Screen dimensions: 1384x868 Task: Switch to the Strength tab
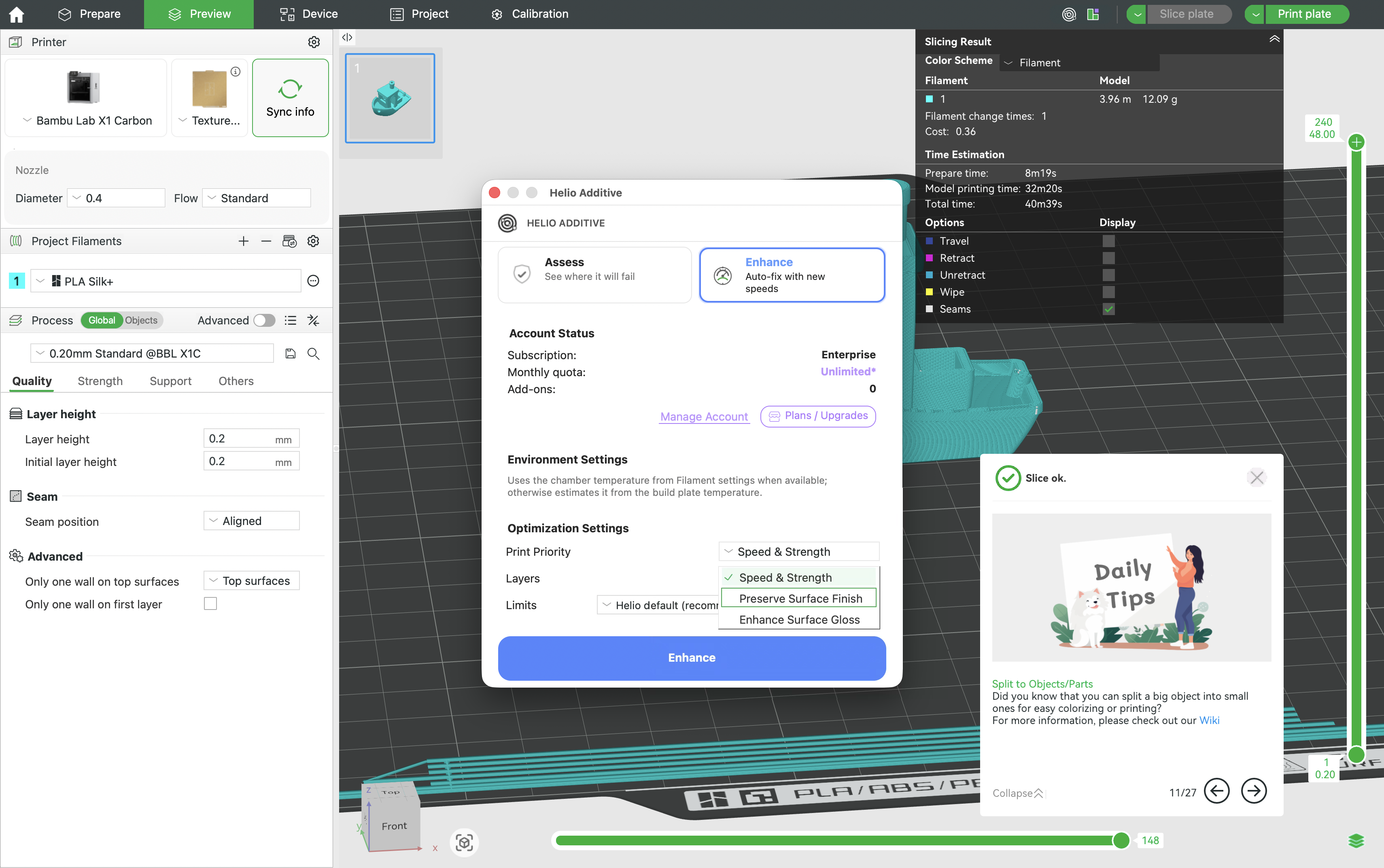pyautogui.click(x=100, y=381)
